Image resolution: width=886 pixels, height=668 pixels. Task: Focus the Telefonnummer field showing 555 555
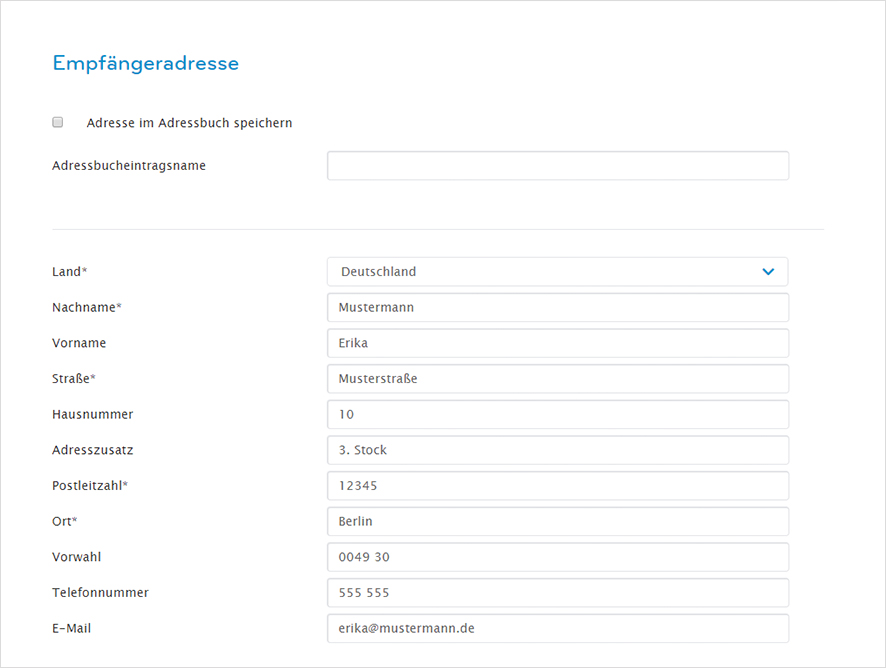[557, 593]
